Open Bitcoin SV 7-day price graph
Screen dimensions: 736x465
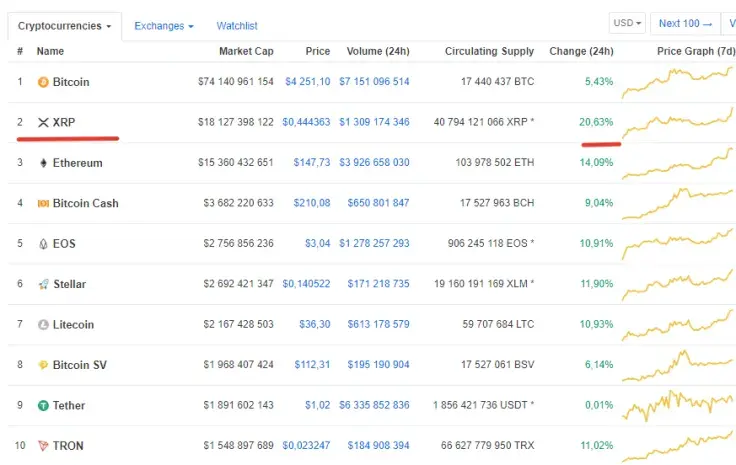click(677, 365)
